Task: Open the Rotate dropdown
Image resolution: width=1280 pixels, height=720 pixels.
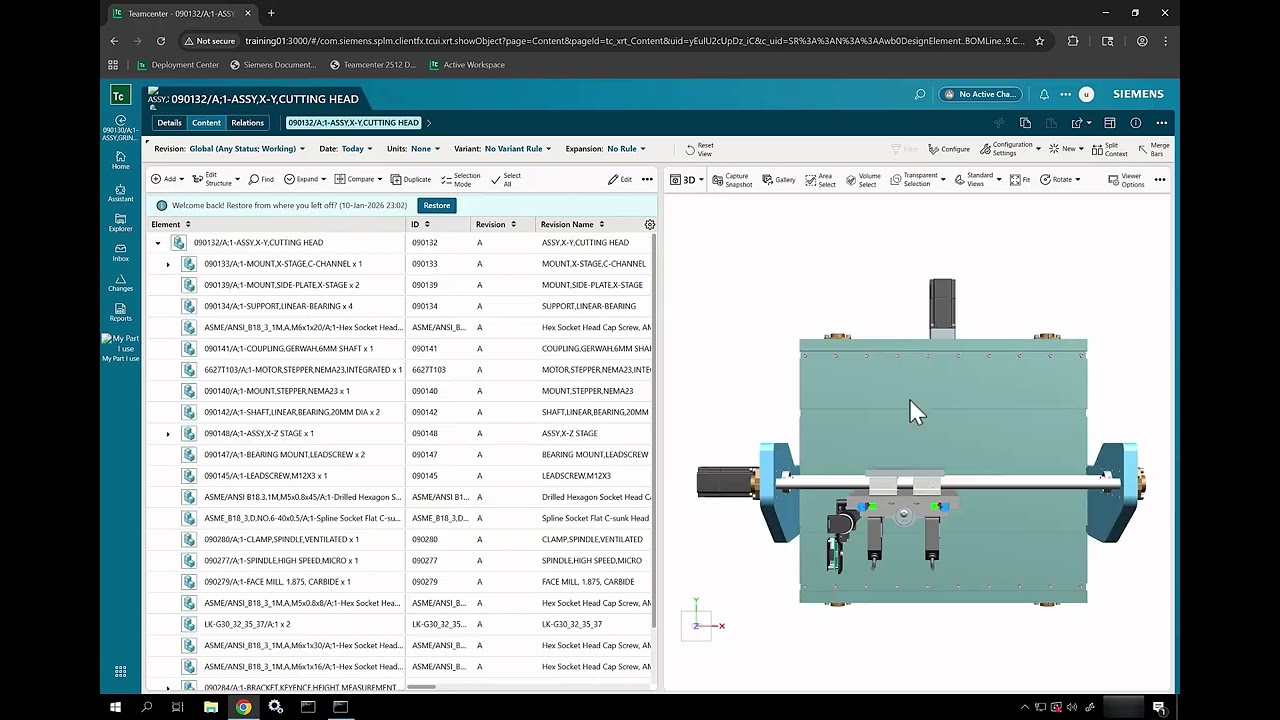Action: 1060,180
